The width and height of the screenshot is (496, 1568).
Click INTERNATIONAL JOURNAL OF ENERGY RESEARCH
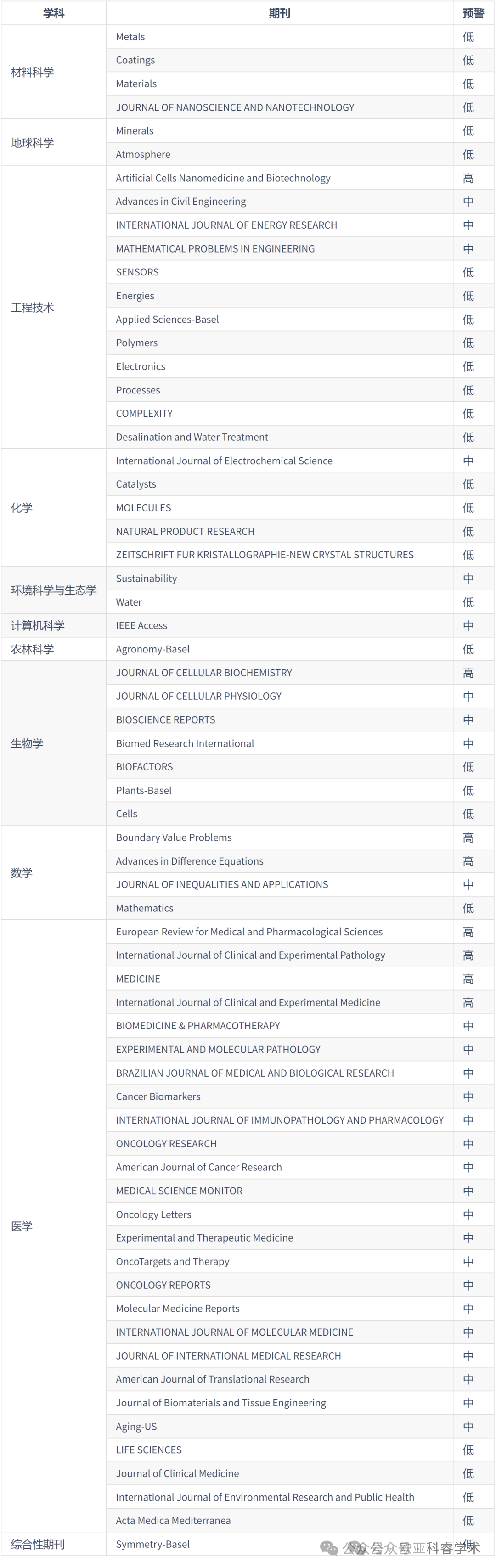(x=226, y=225)
